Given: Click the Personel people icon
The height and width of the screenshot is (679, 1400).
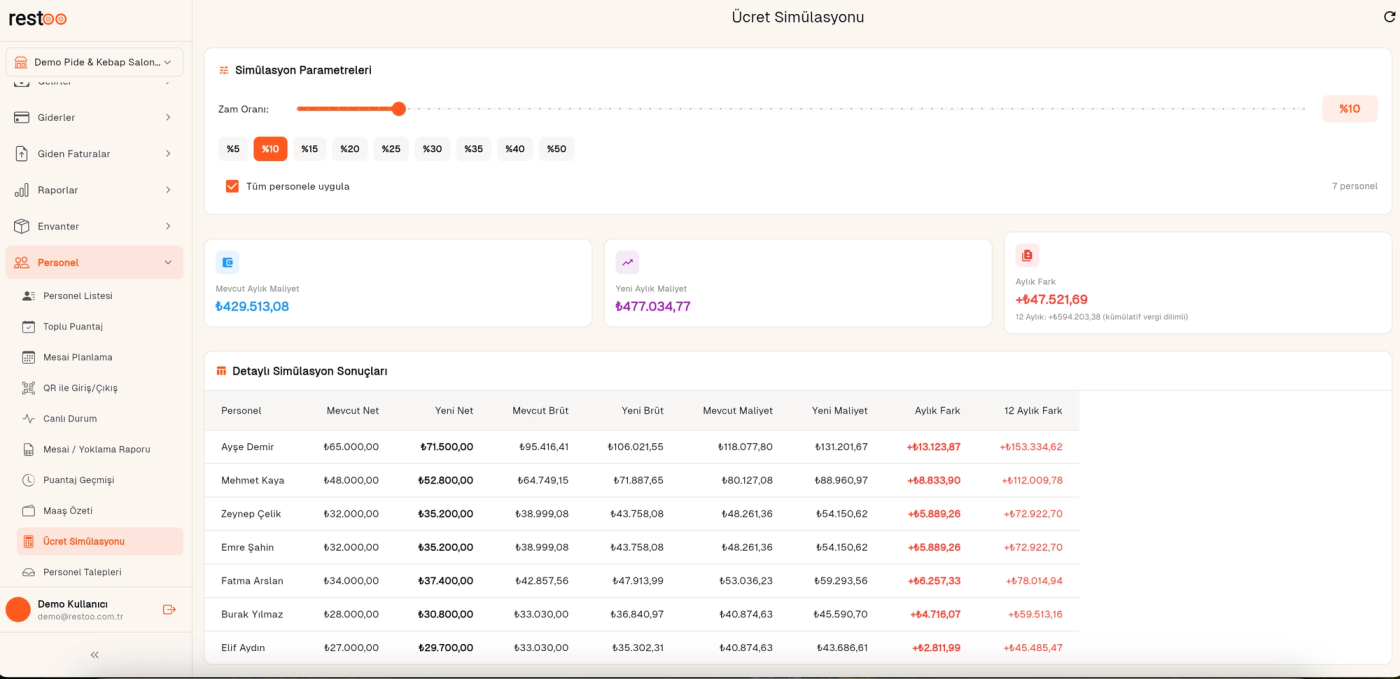Looking at the screenshot, I should (x=21, y=262).
